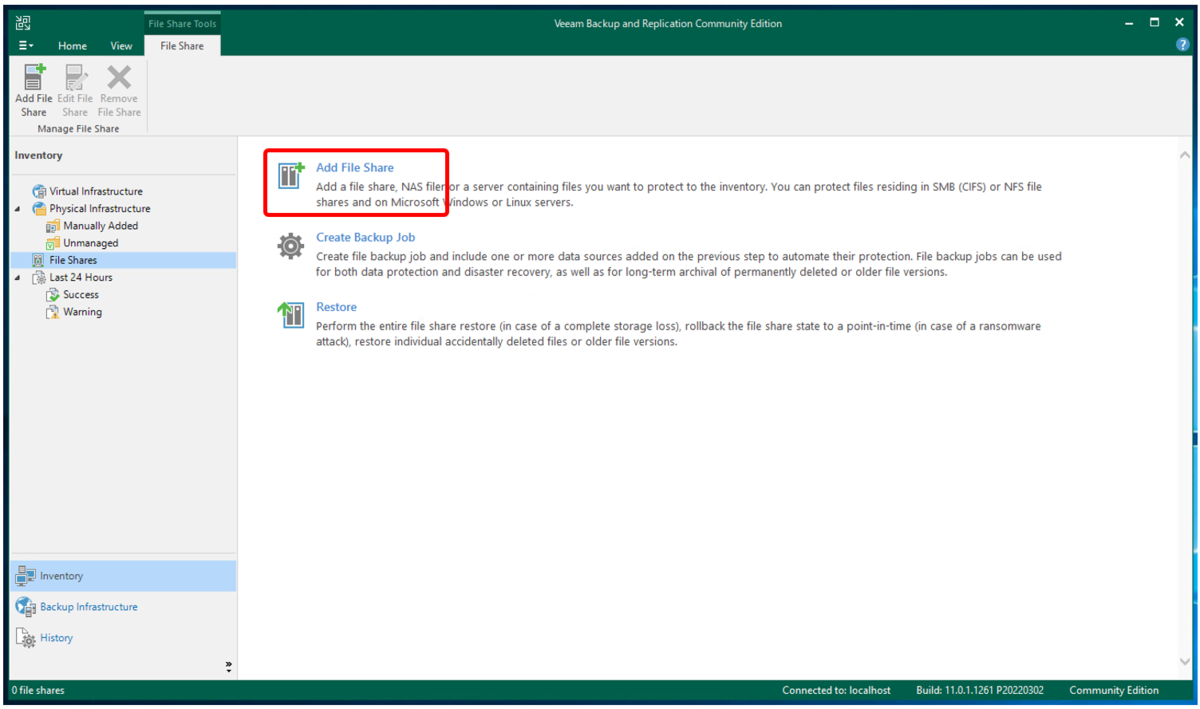Viewport: 1200px width, 709px height.
Task: Click the Create Backup Job gear icon
Action: (x=291, y=246)
